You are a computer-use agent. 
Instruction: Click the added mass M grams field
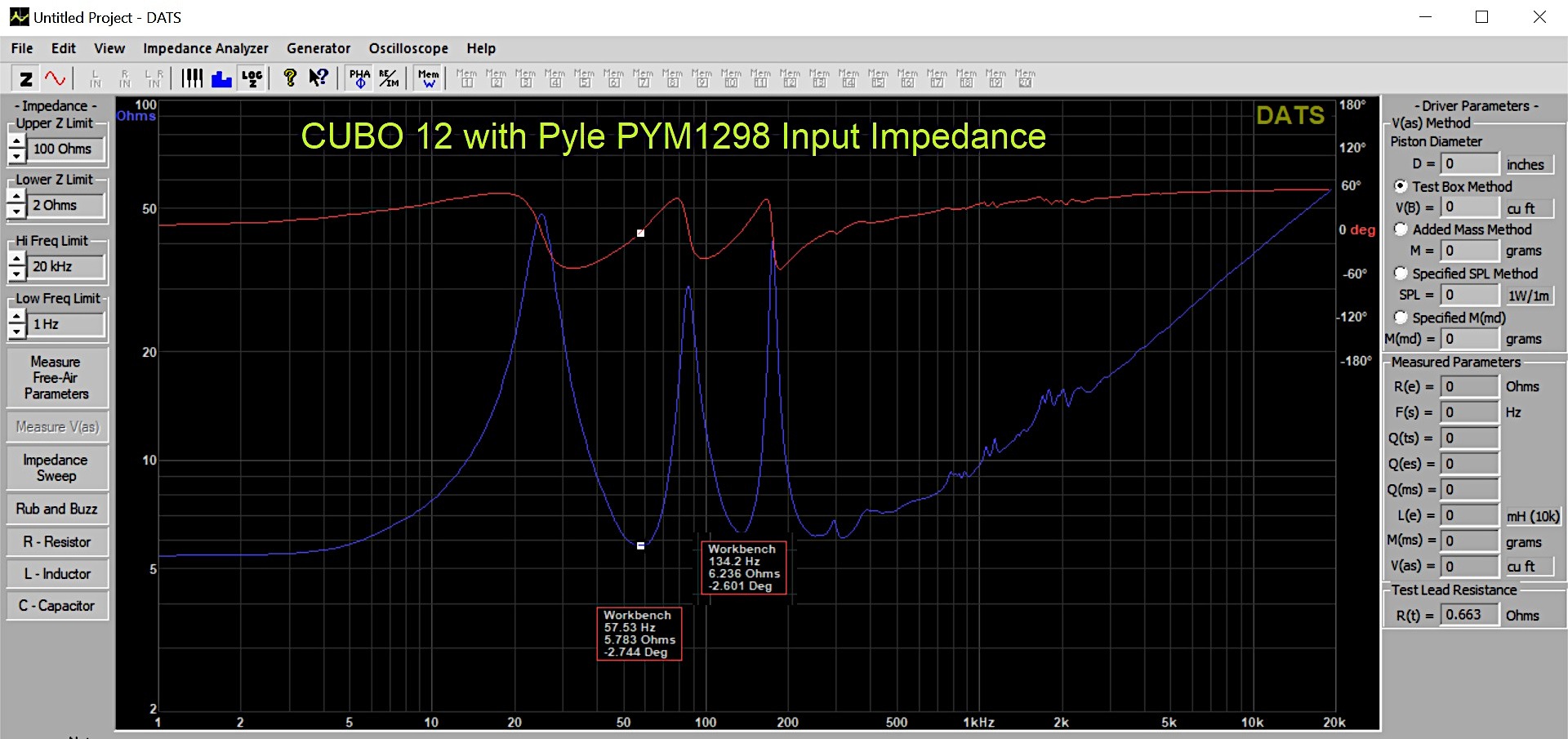pyautogui.click(x=1470, y=251)
